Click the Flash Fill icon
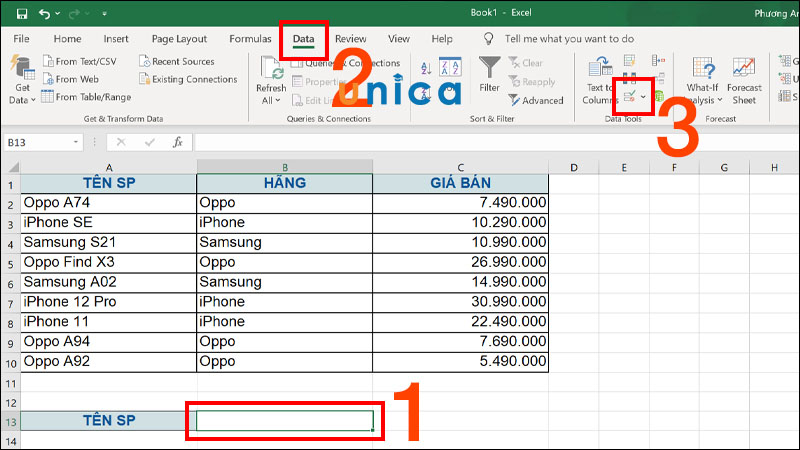The image size is (800, 450). pyautogui.click(x=629, y=61)
